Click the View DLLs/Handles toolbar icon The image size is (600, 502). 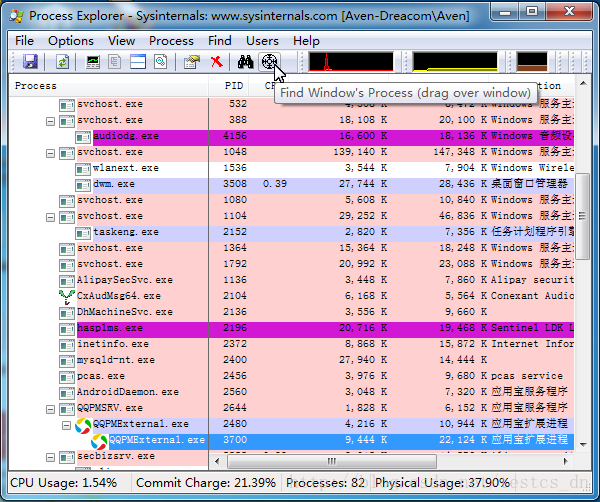(161, 62)
